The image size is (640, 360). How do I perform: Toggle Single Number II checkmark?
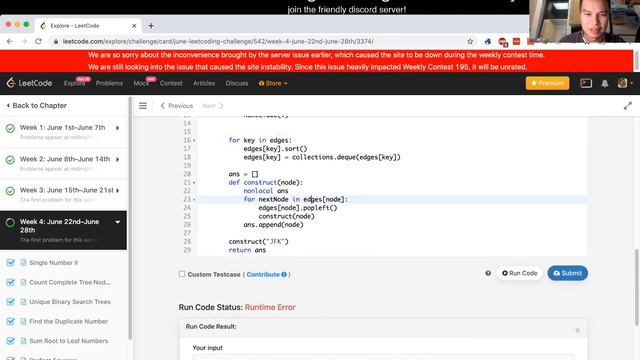11,262
